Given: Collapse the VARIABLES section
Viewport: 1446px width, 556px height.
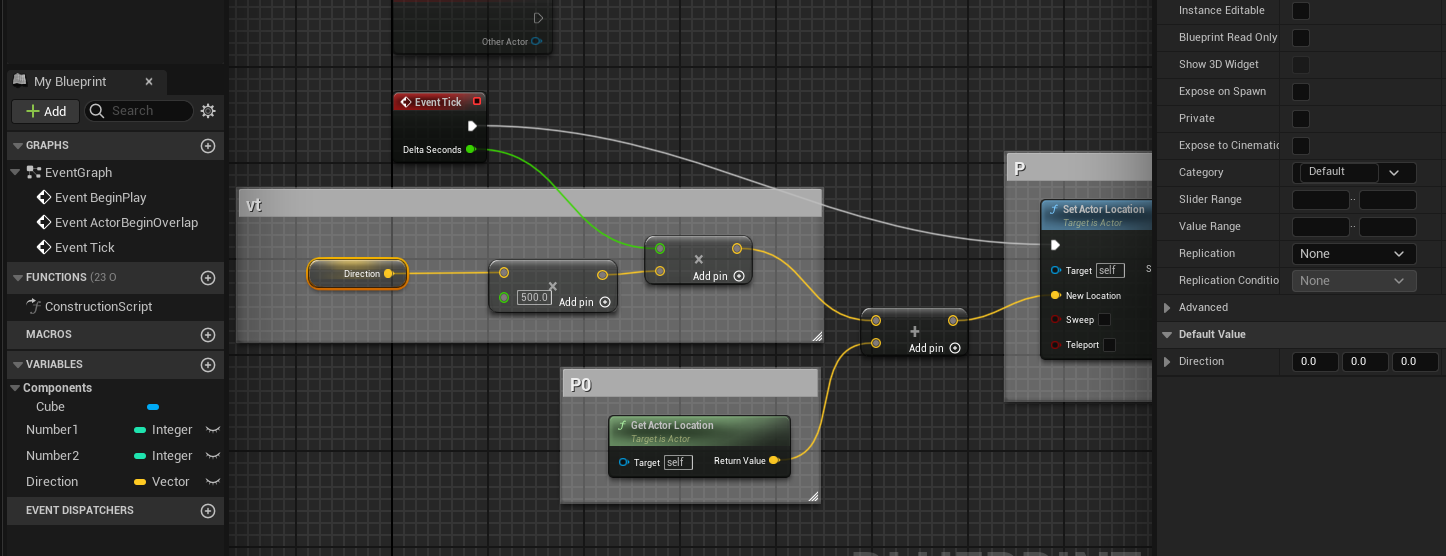Looking at the screenshot, I should point(18,365).
